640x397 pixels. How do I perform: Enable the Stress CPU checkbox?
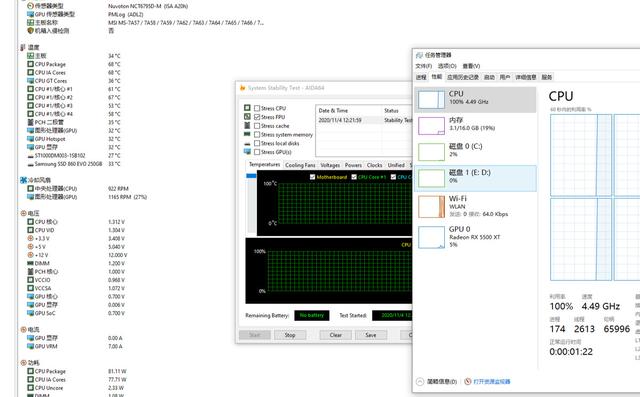pos(257,108)
